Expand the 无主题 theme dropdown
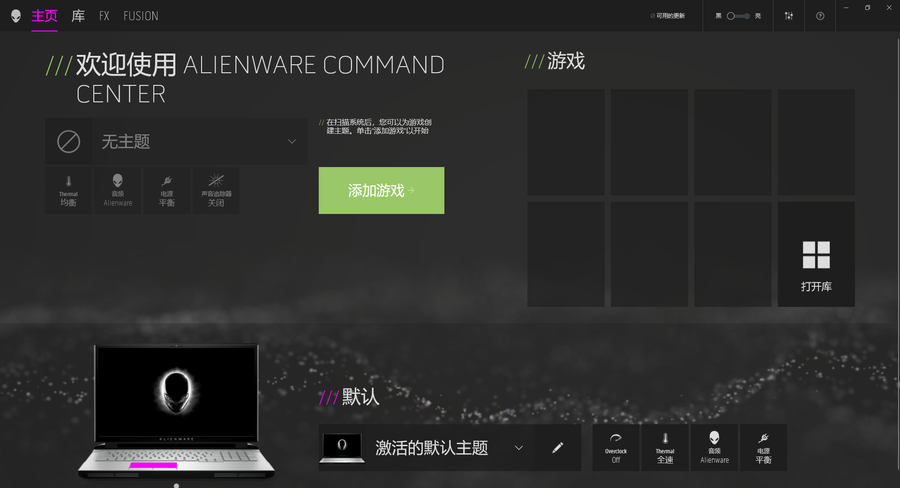900x488 pixels. pos(291,142)
